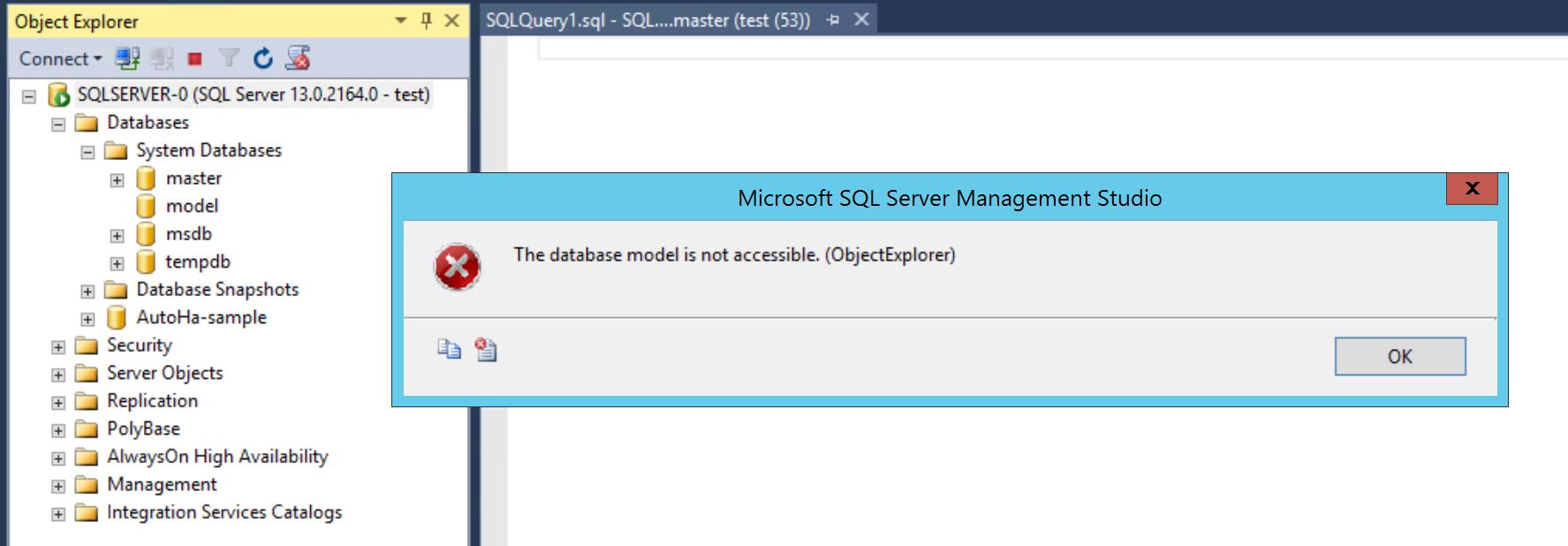This screenshot has height=546, width=1568.
Task: Expand the PolyBase node
Action: tap(58, 430)
